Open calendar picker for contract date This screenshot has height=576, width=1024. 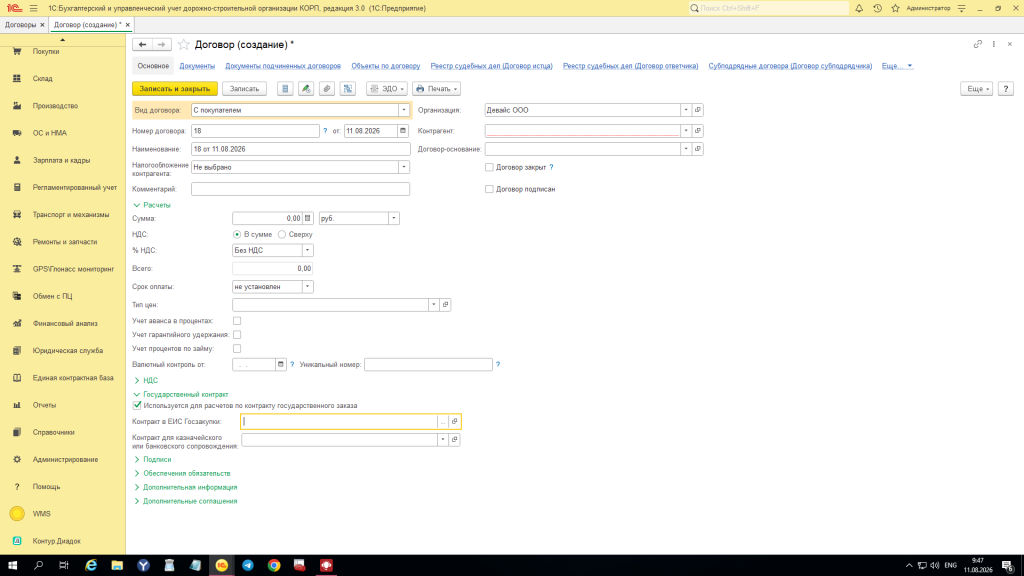tap(403, 131)
